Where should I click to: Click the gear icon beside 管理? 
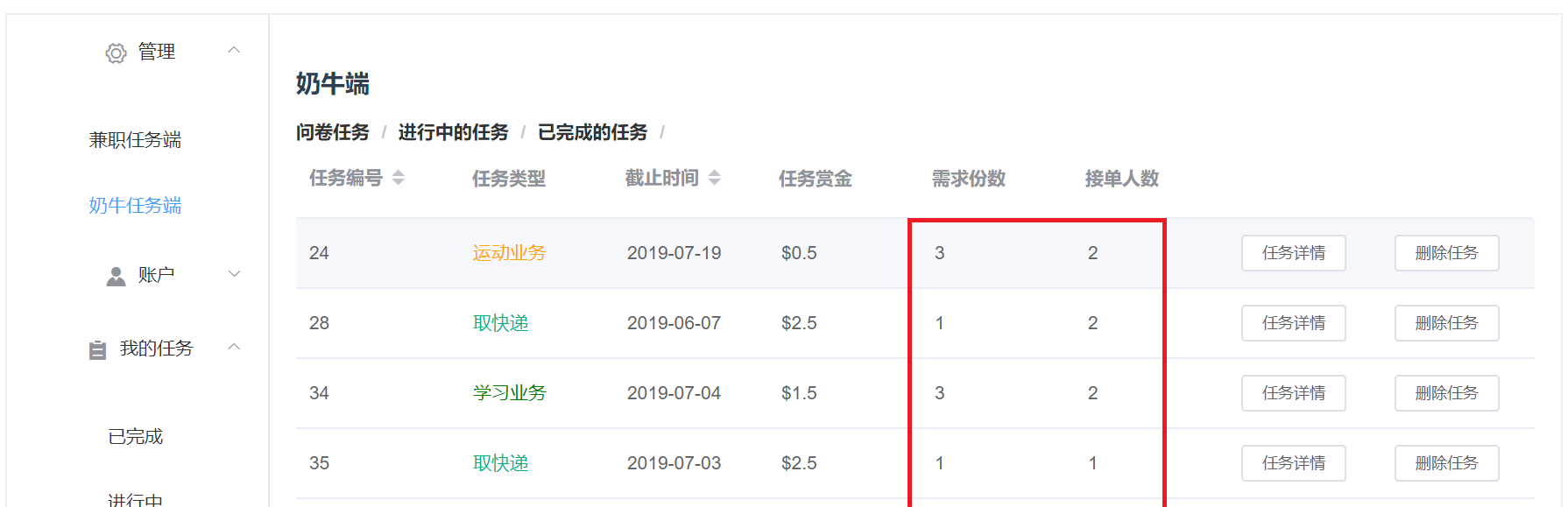[116, 53]
